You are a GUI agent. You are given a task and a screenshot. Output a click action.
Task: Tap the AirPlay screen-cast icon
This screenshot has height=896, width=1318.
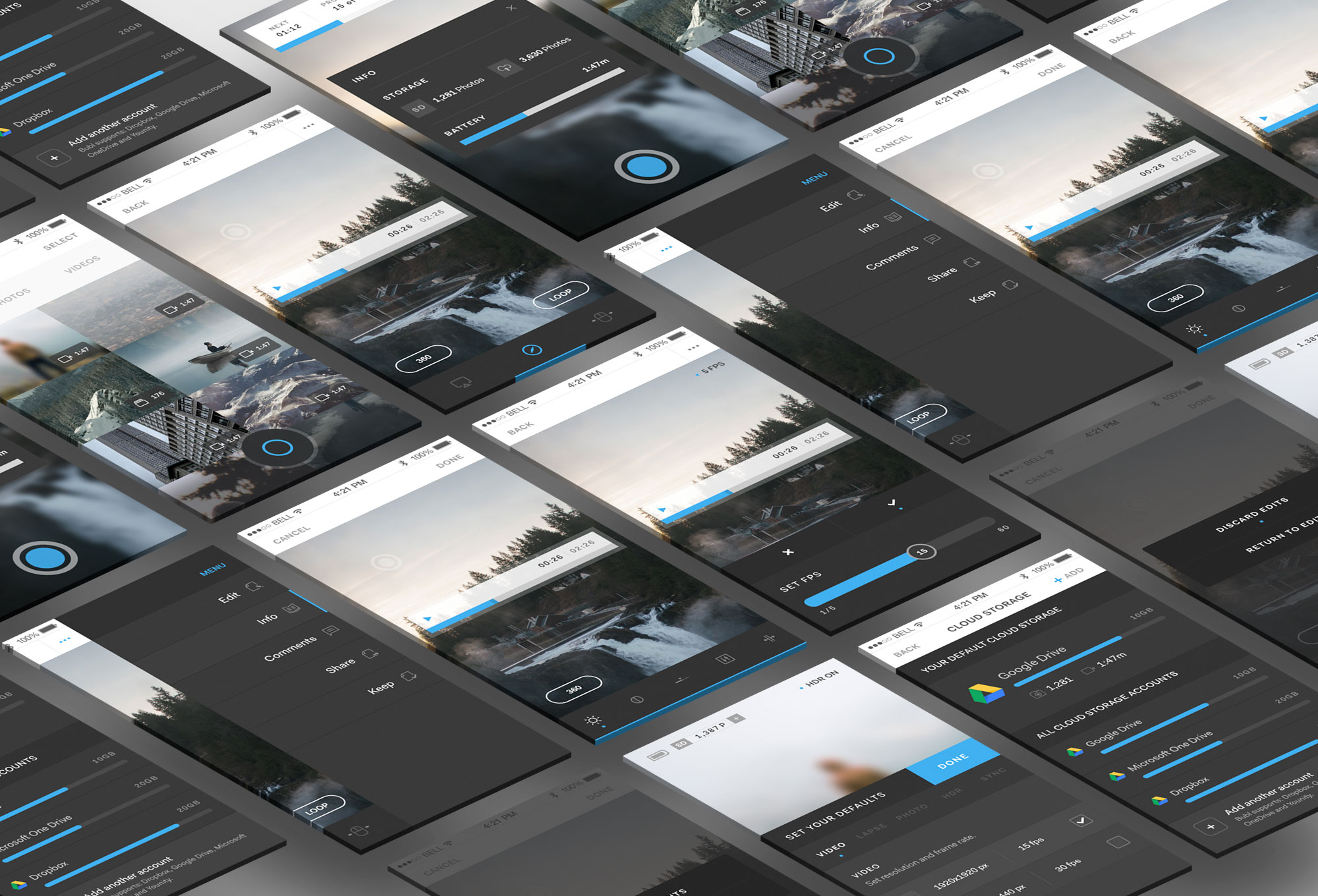coord(460,382)
